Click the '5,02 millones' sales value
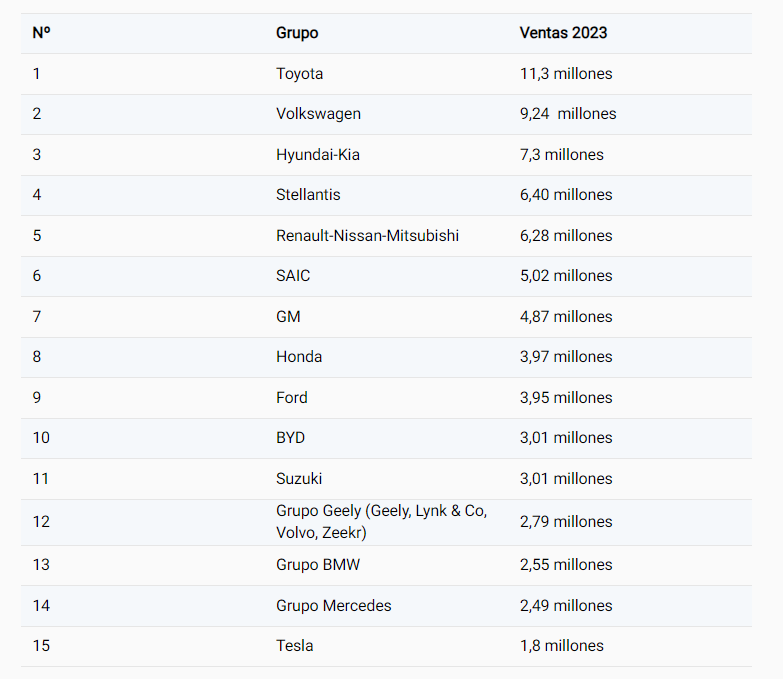Screen dimensions: 783x679 566,276
